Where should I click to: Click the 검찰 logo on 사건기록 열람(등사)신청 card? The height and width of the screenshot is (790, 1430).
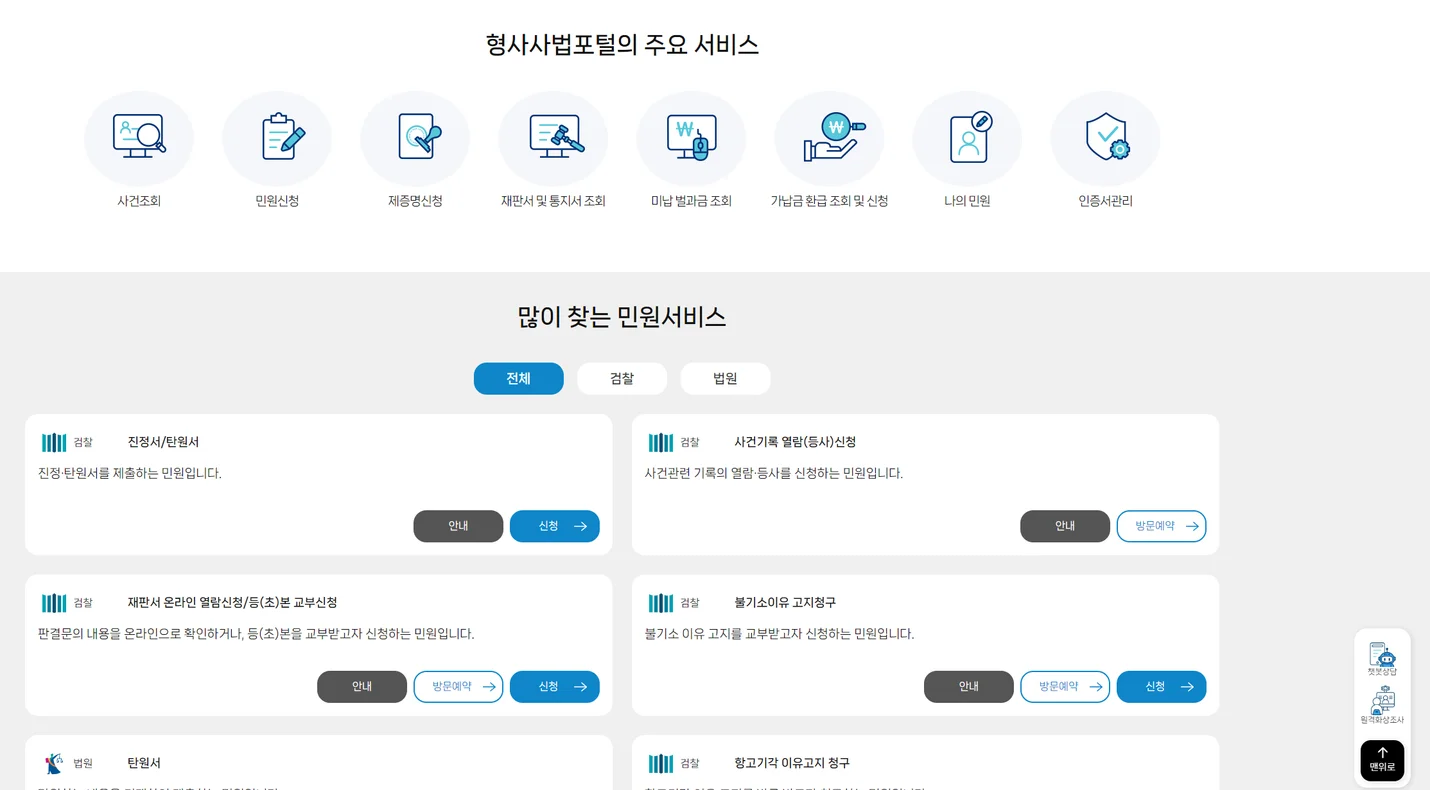pos(661,442)
